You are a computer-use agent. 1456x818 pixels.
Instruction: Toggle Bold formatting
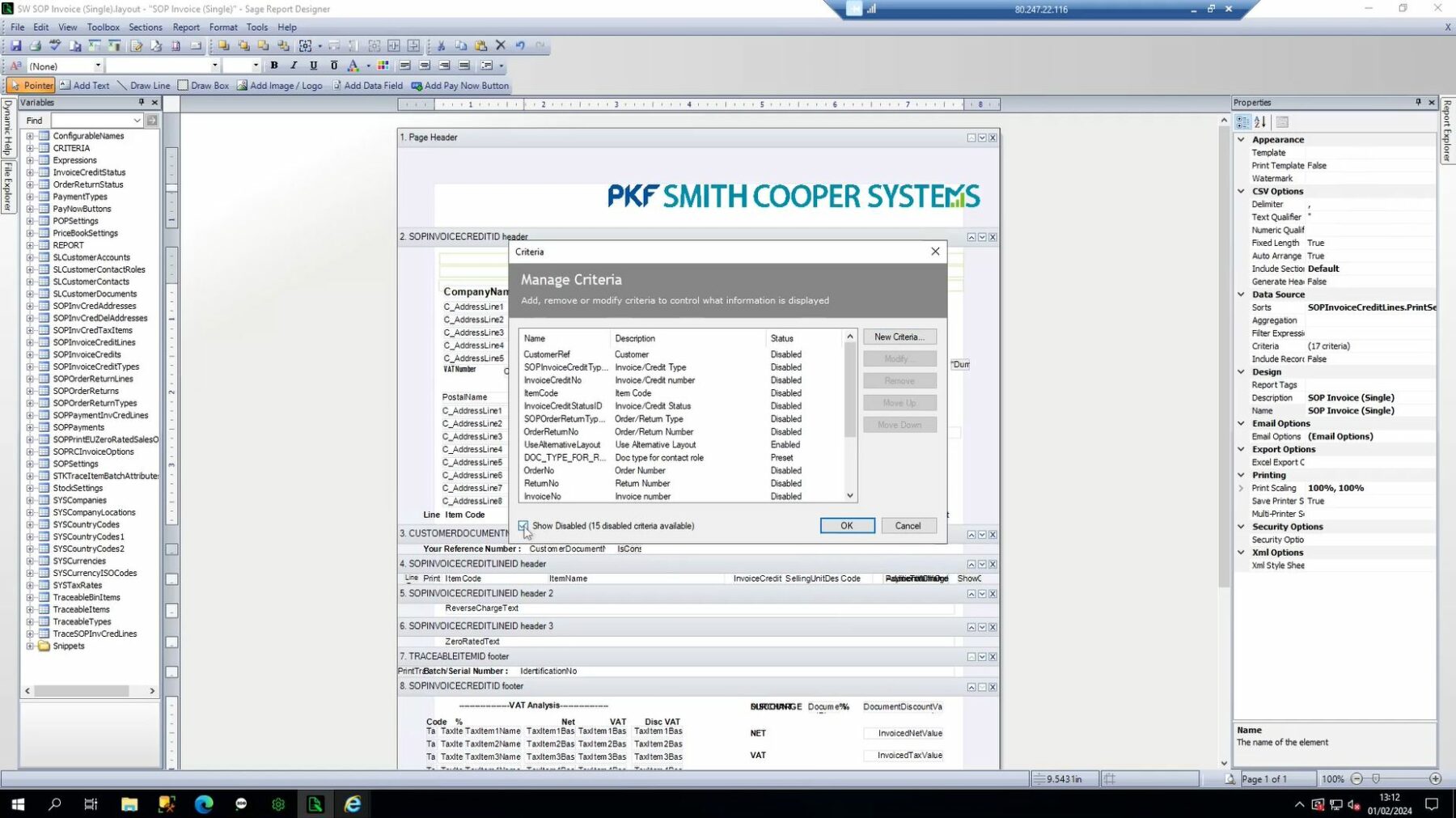pyautogui.click(x=274, y=66)
